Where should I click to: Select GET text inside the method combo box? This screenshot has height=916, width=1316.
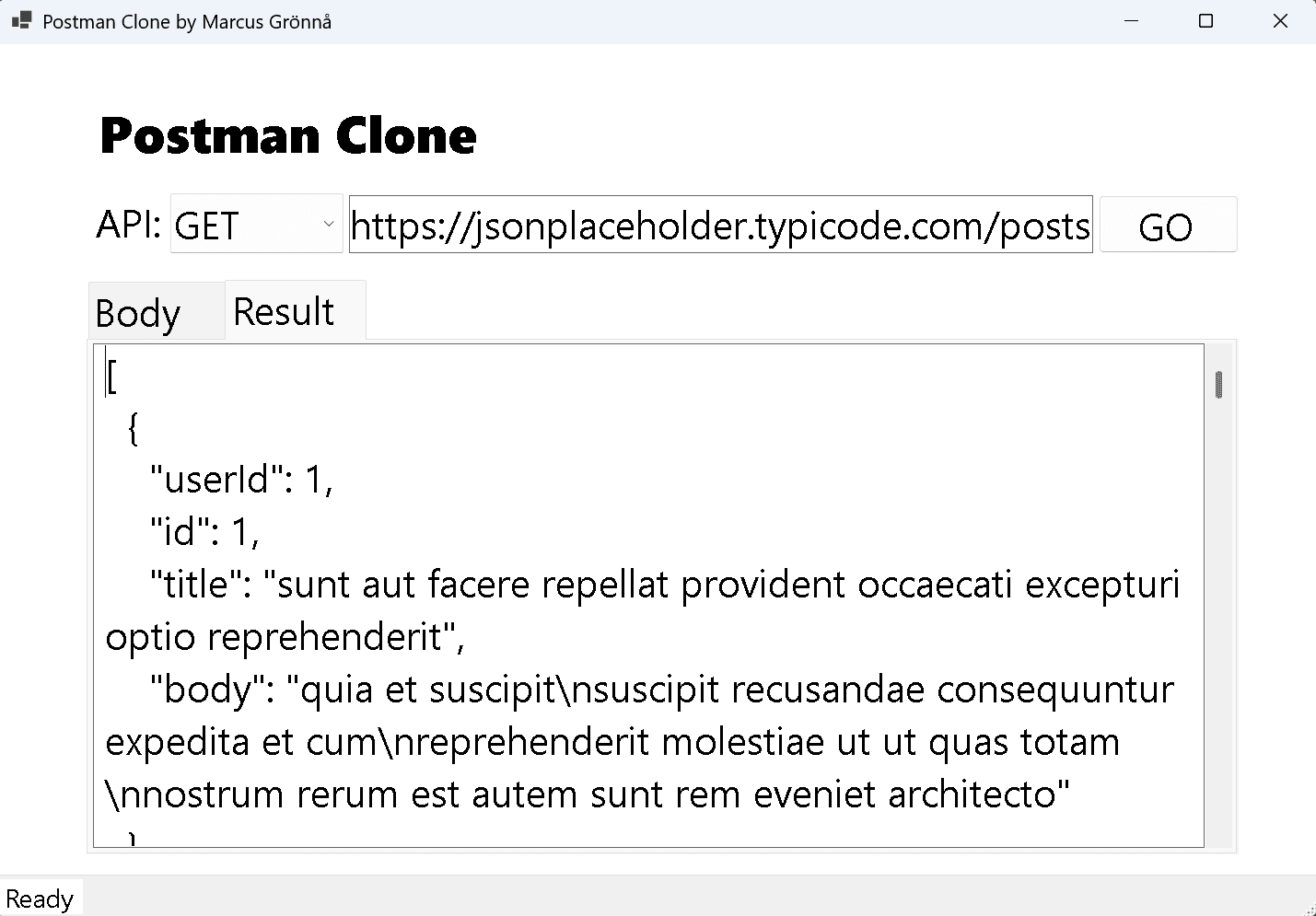(x=207, y=224)
